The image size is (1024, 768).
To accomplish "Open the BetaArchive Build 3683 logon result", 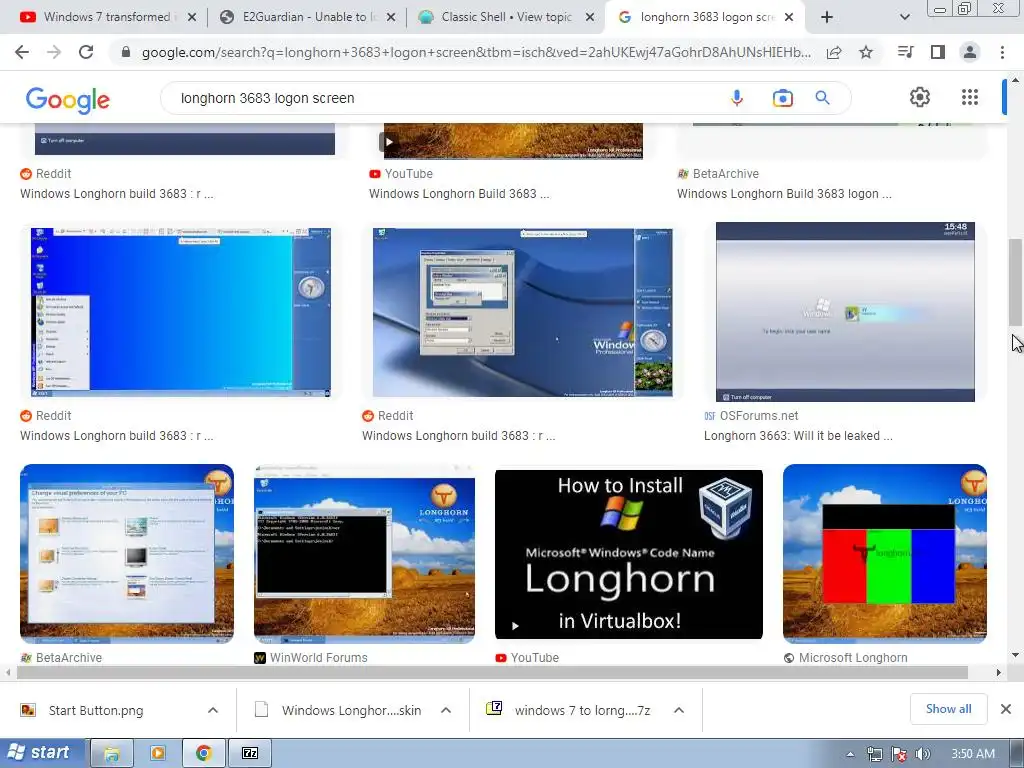I will pos(784,194).
